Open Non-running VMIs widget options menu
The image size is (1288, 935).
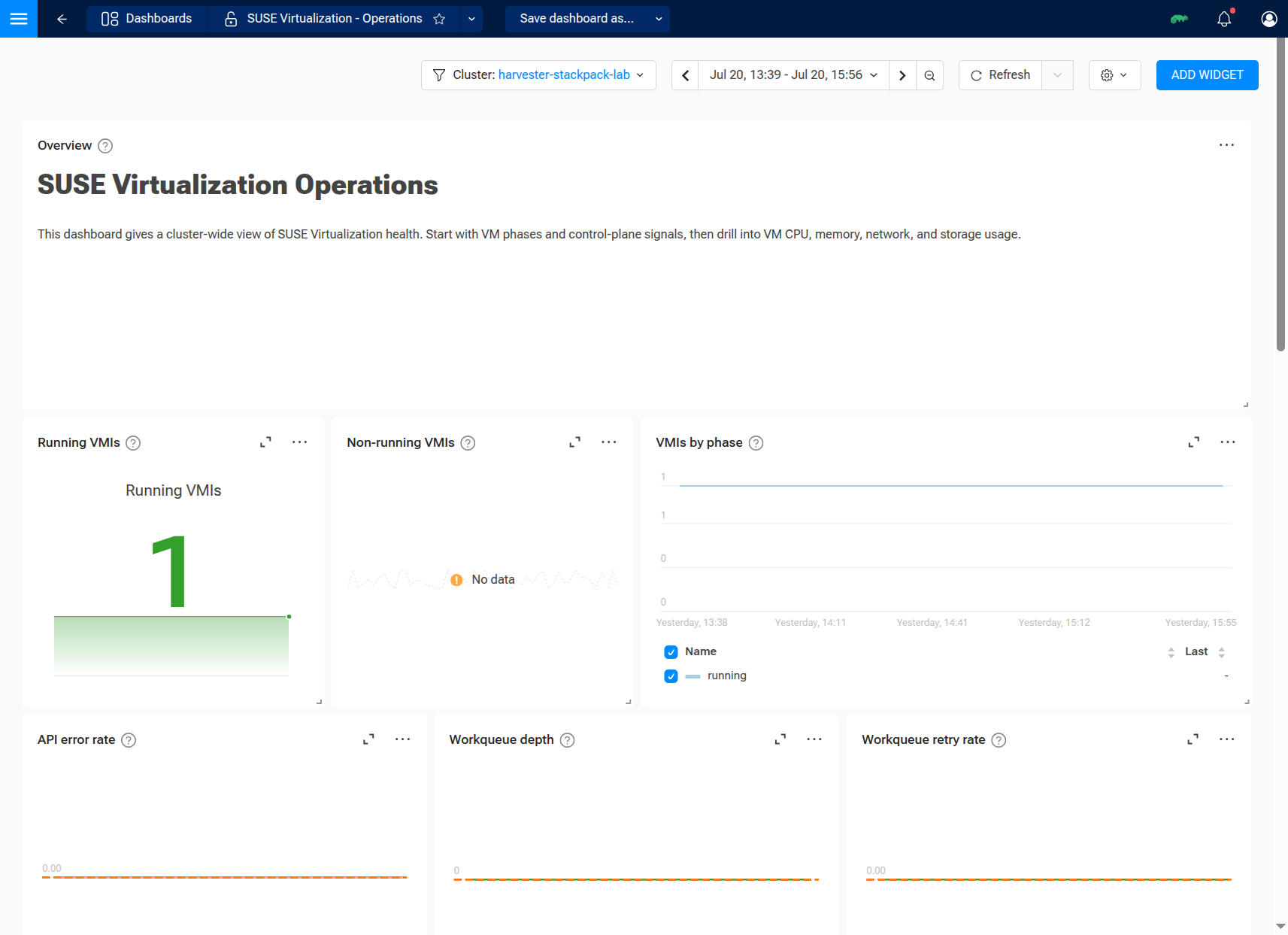click(609, 442)
